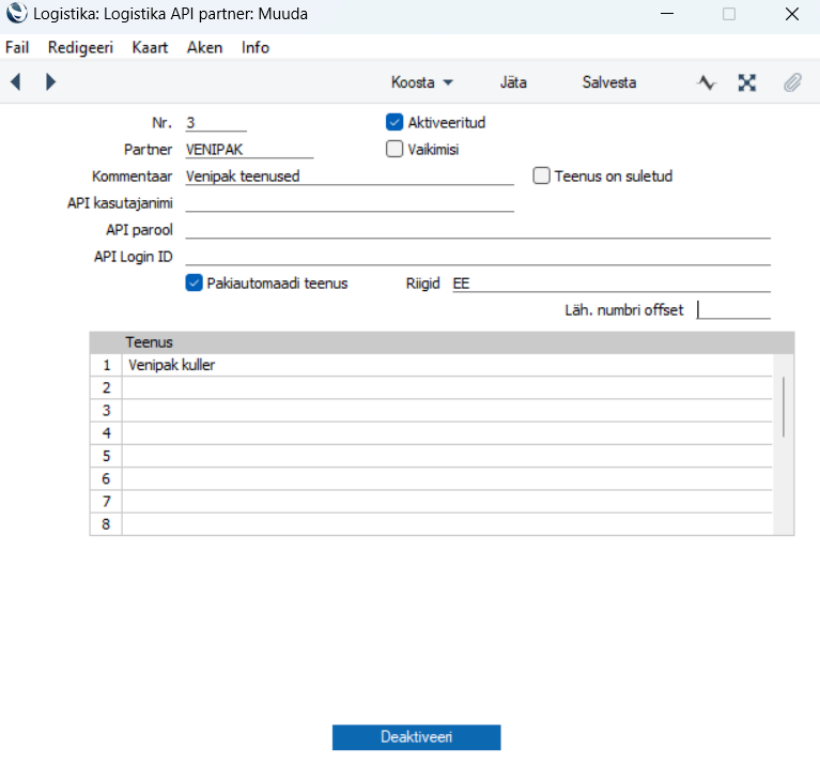Open the Kaart menu
Image resolution: width=820 pixels, height=765 pixels.
(150, 48)
